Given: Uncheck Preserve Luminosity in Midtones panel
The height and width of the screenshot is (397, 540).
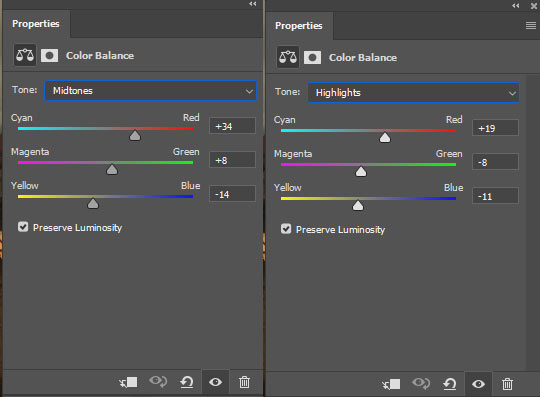Looking at the screenshot, I should (x=23, y=227).
